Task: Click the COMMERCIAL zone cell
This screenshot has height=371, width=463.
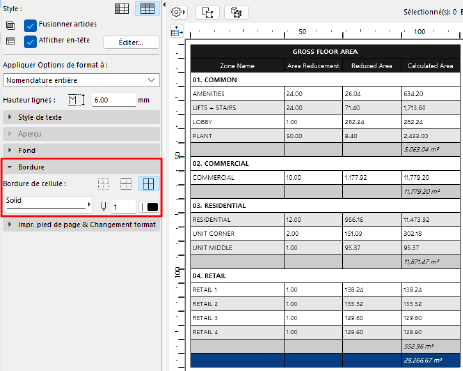Action: [237, 178]
